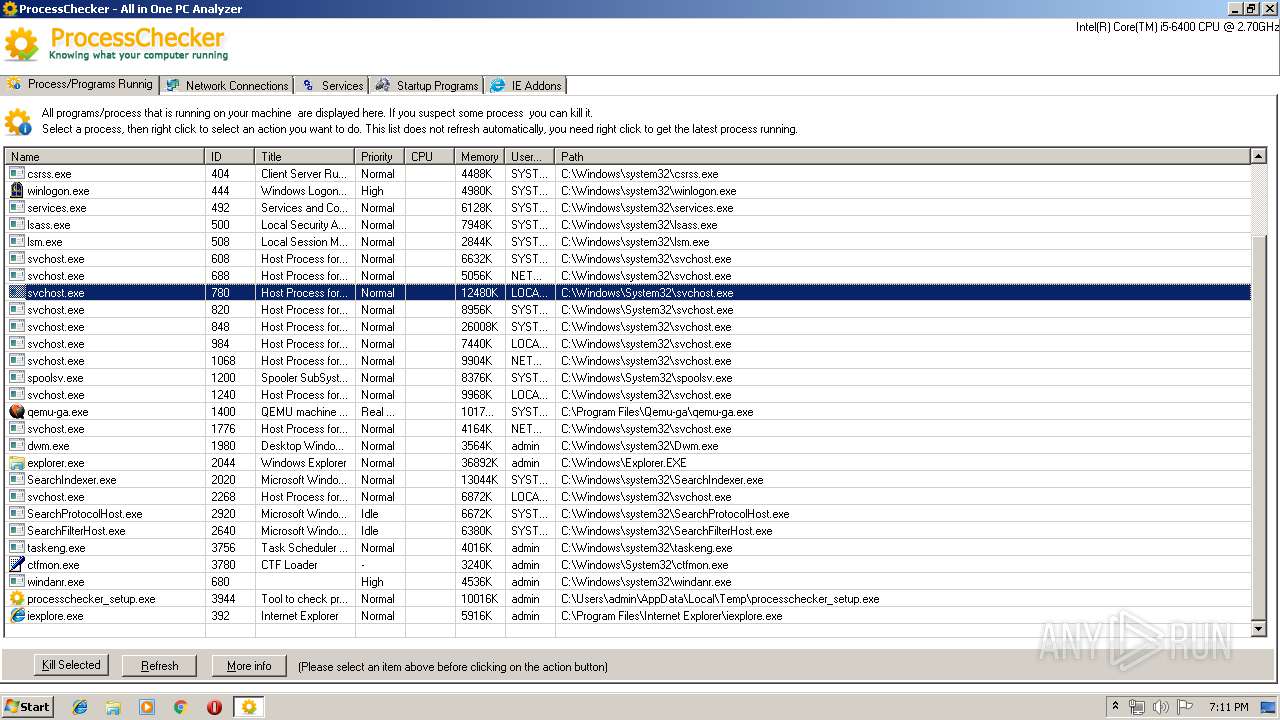Click the action center flag icon
Image resolution: width=1280 pixels, height=720 pixels.
click(1183, 707)
